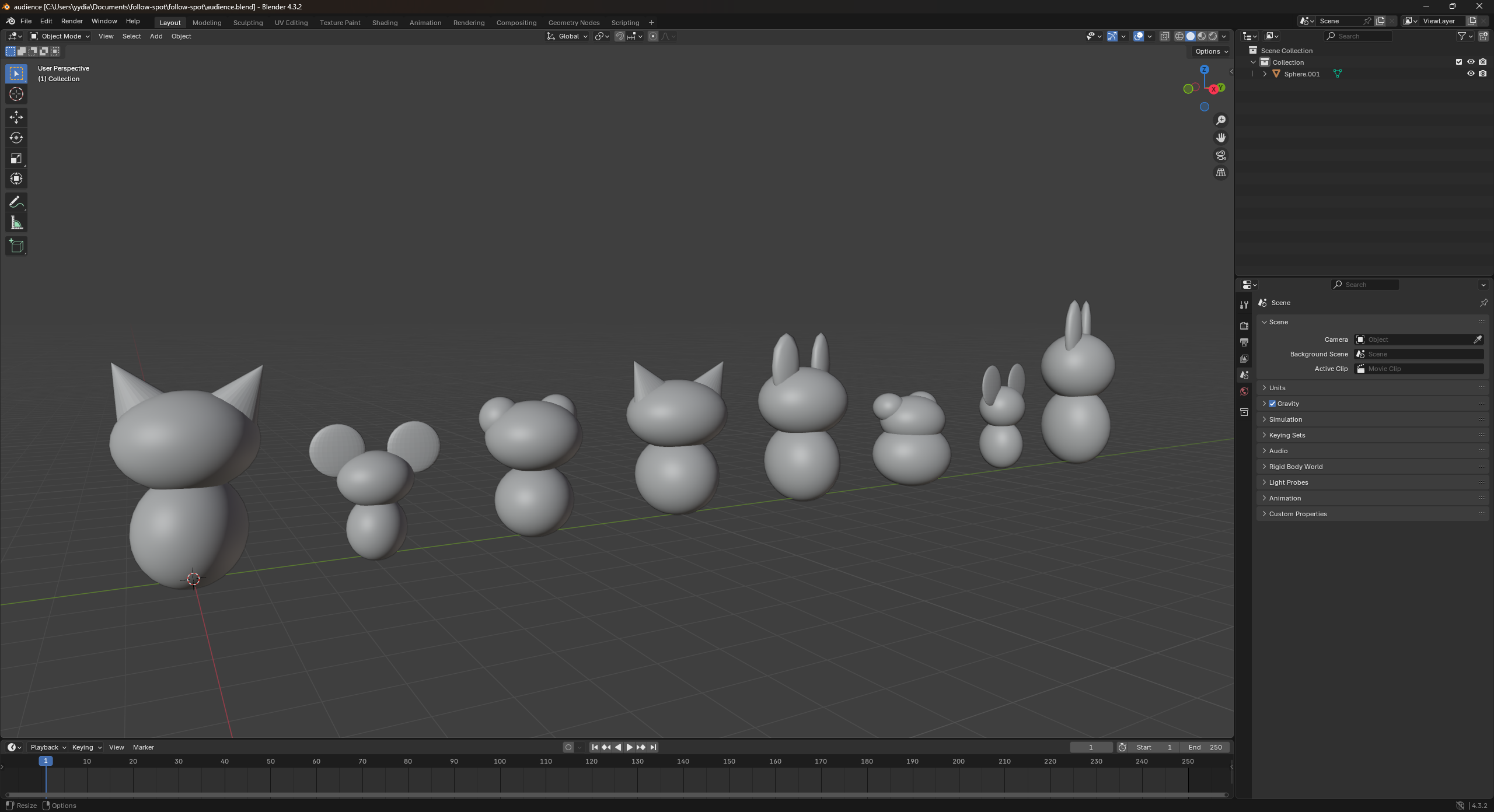Viewport: 1494px width, 812px height.
Task: Disable Collection exclude checkbox in outliner
Action: click(x=1459, y=62)
